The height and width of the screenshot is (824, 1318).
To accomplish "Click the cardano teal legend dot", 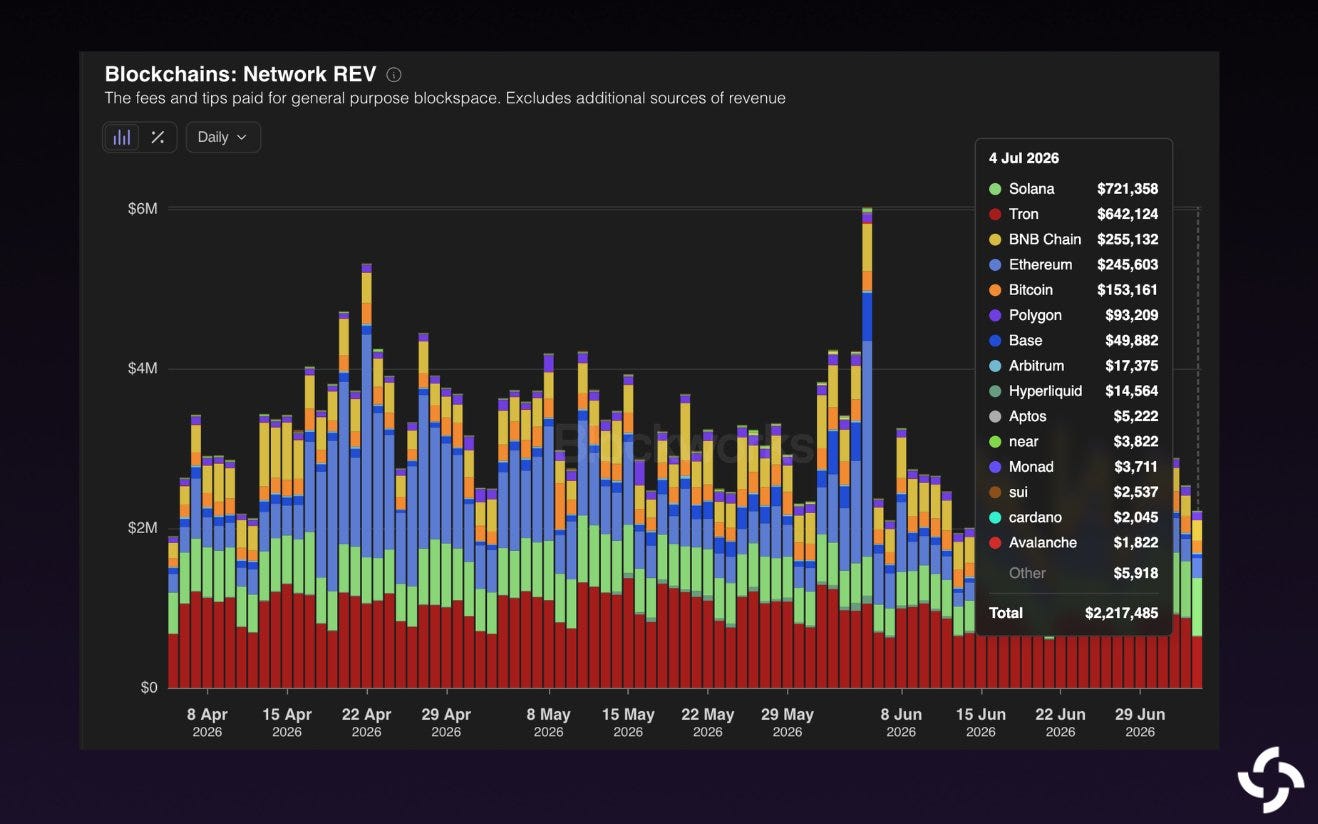I will tap(995, 518).
